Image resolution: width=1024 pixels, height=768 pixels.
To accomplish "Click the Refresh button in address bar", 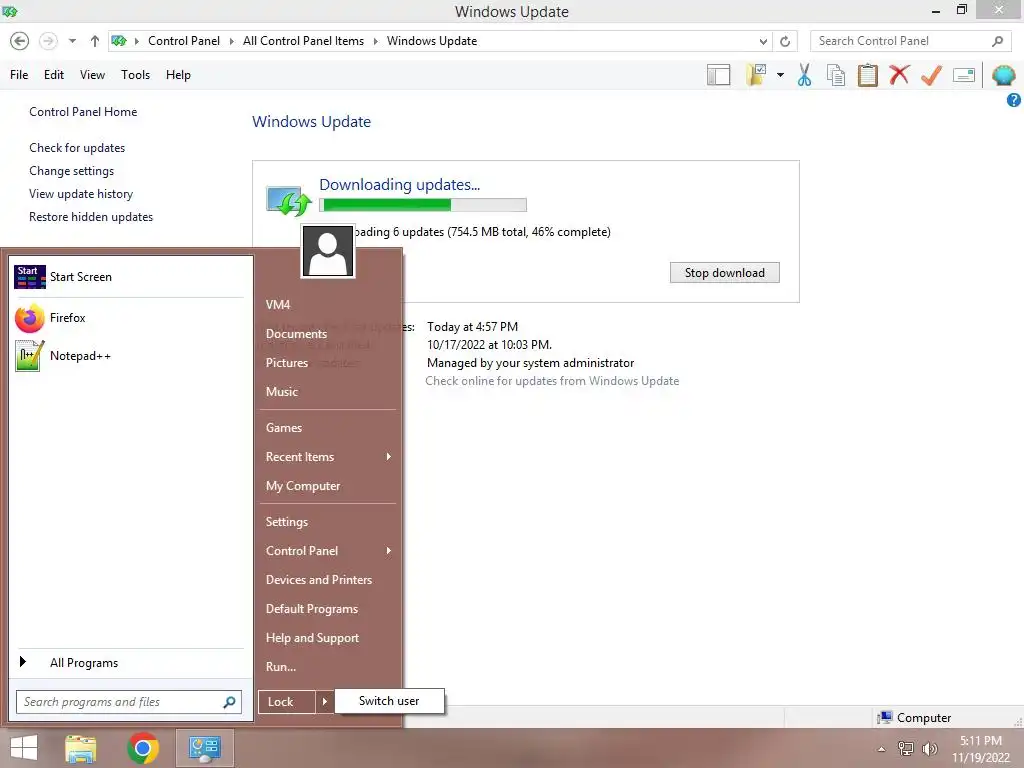I will [785, 41].
